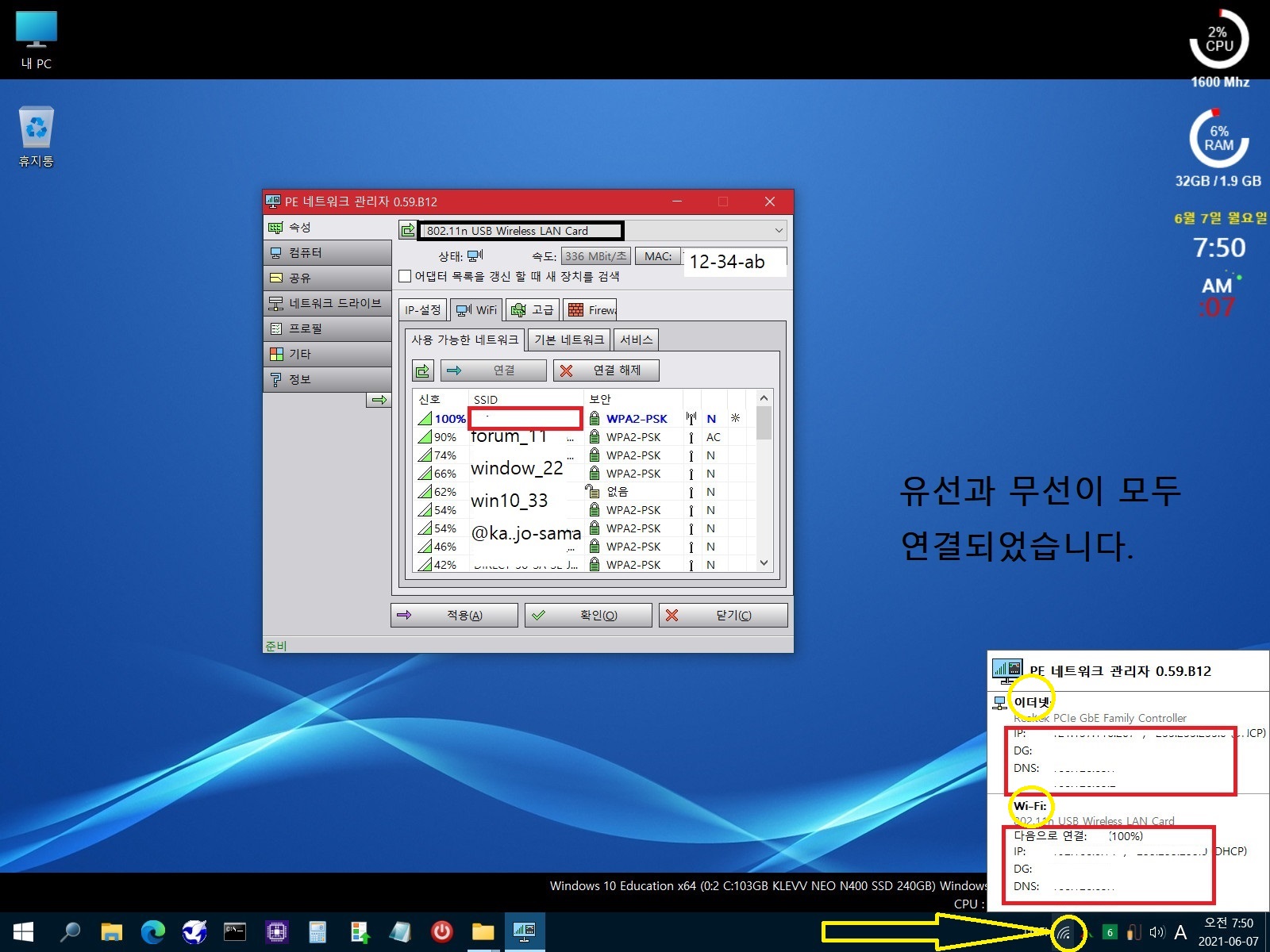
Task: Open the purple CPU chip taskbar icon
Action: [x=276, y=931]
